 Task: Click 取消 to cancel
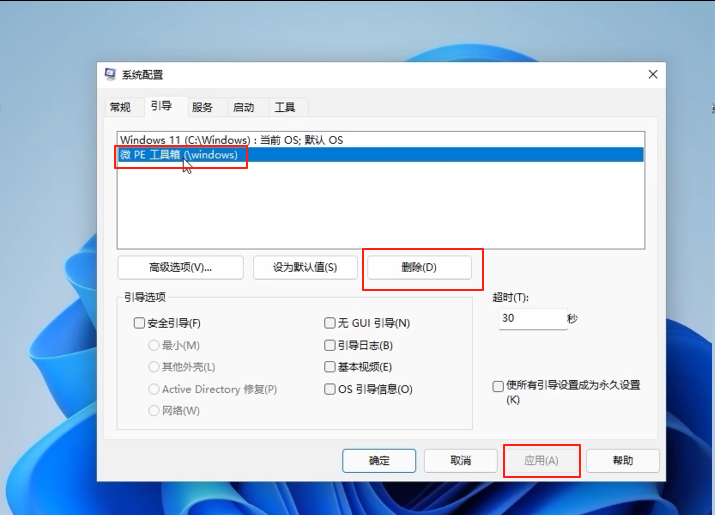click(x=461, y=461)
